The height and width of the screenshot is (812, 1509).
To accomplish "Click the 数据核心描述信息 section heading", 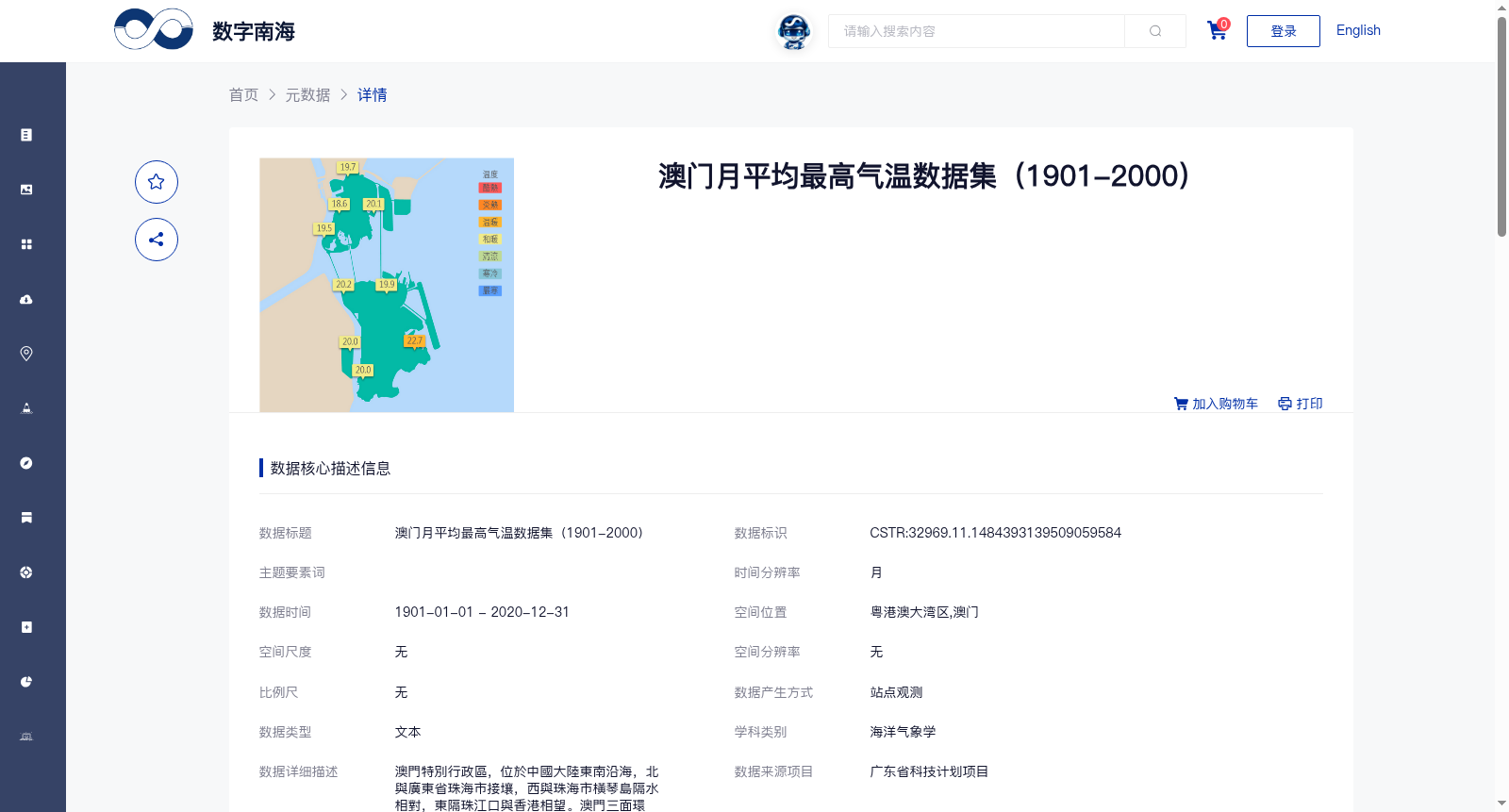I will click(330, 468).
